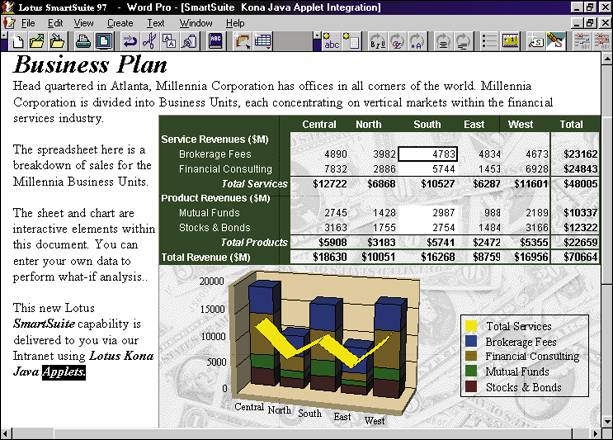
Task: Click the yellow Total Services legend swatch
Action: [472, 326]
